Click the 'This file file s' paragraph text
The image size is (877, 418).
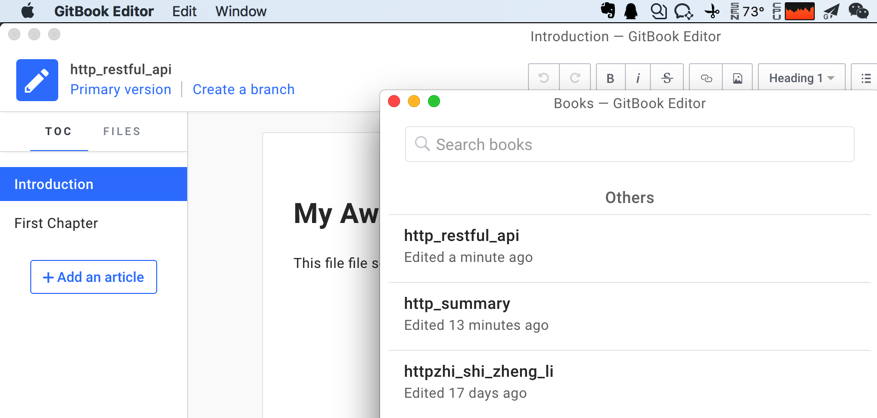[x=337, y=263]
